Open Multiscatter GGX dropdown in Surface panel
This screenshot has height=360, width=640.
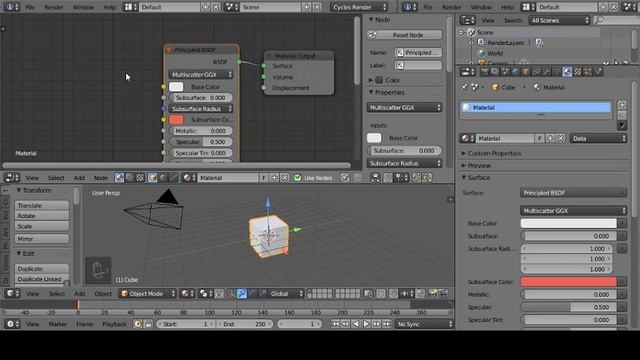(573, 211)
